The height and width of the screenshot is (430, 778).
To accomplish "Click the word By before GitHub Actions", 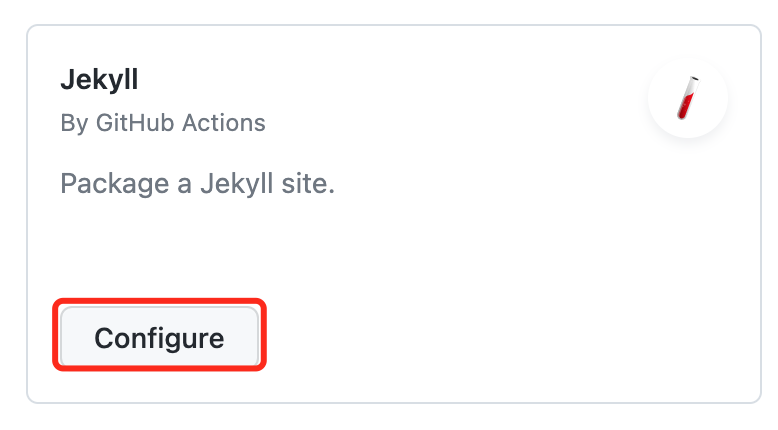I will 74,123.
